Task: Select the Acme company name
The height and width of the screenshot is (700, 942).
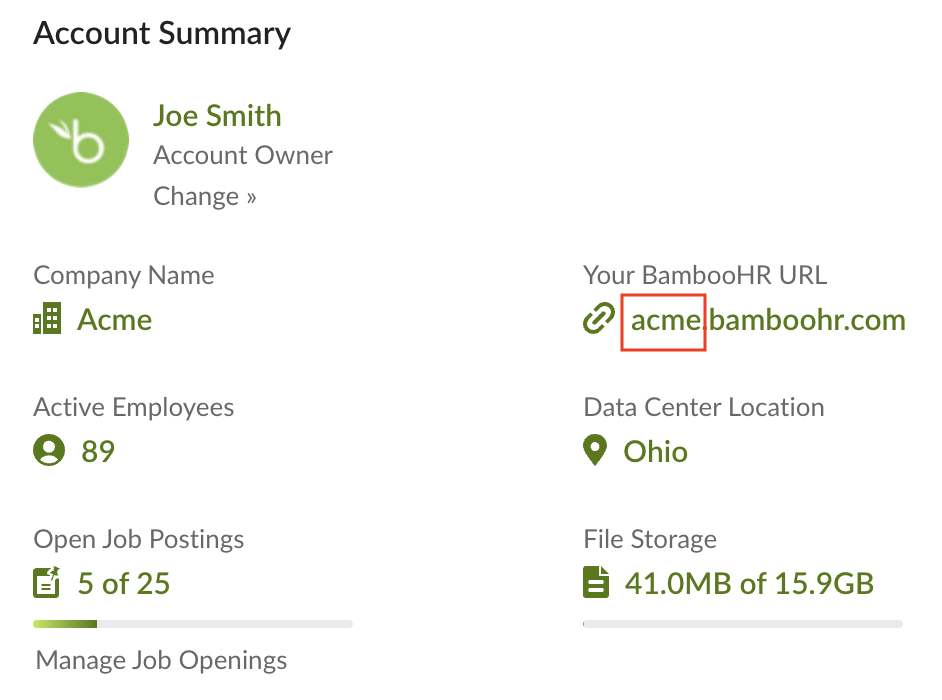Action: [114, 319]
